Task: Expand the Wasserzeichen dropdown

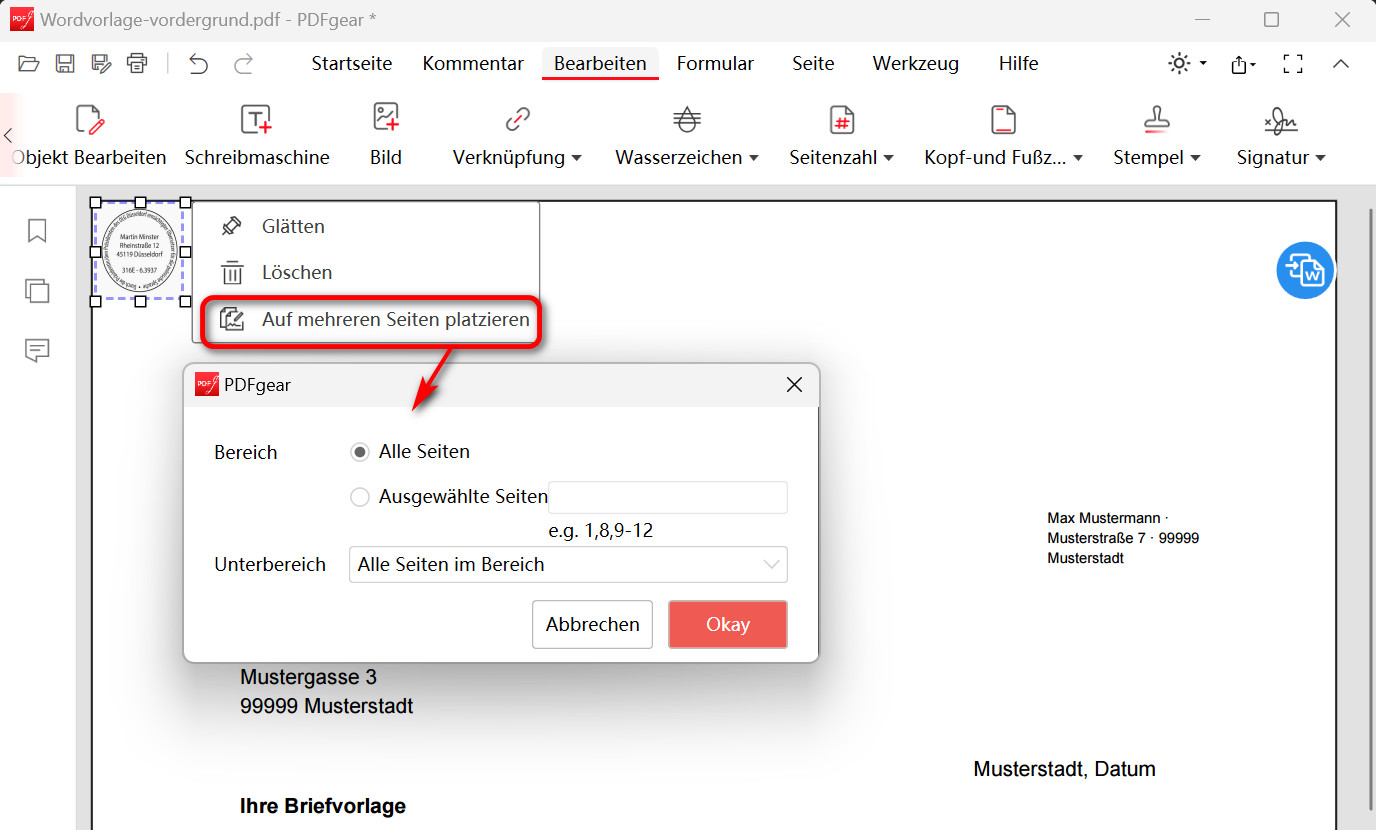Action: [686, 135]
